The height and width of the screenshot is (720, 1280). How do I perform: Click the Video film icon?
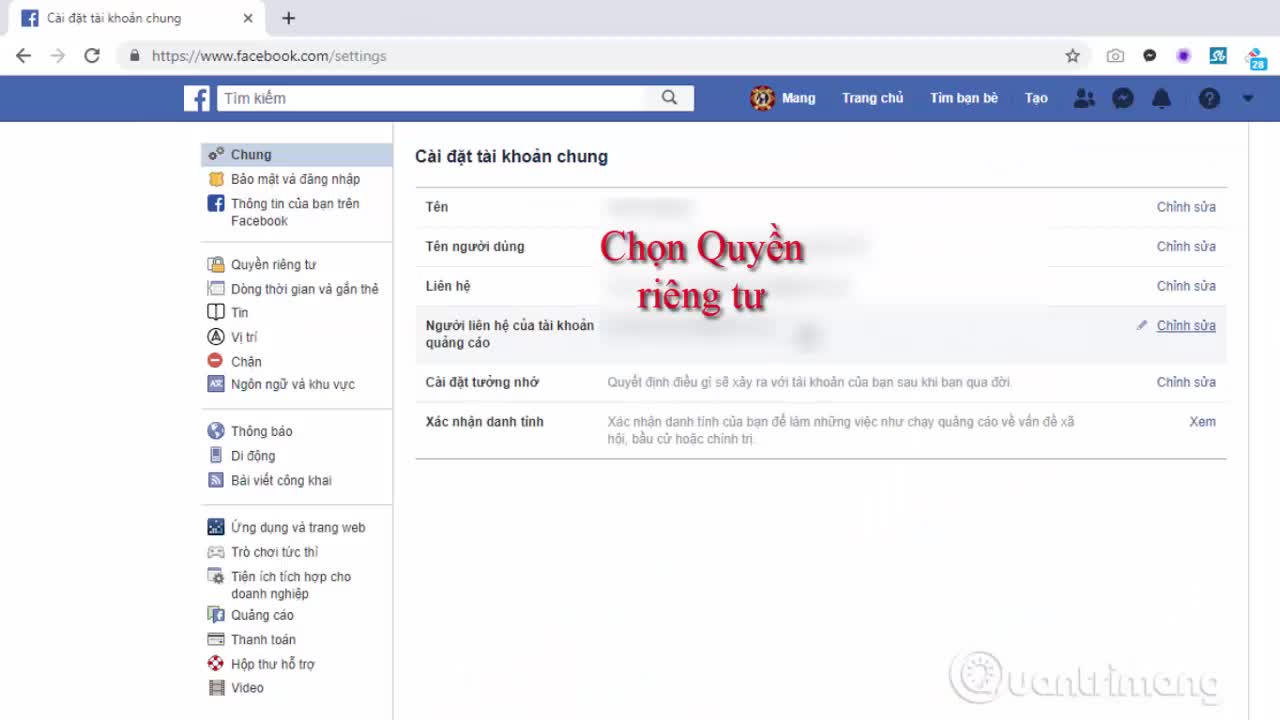point(215,688)
